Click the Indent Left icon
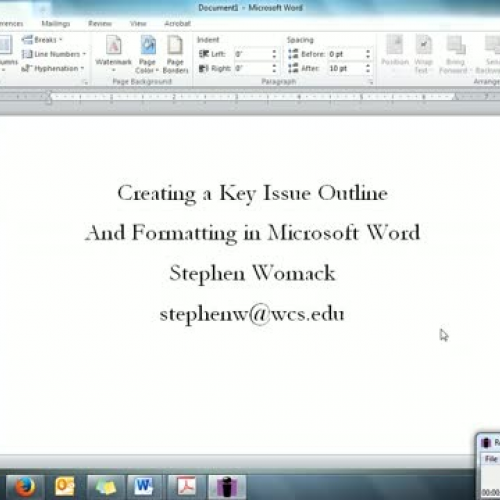The image size is (500, 500). (x=204, y=54)
